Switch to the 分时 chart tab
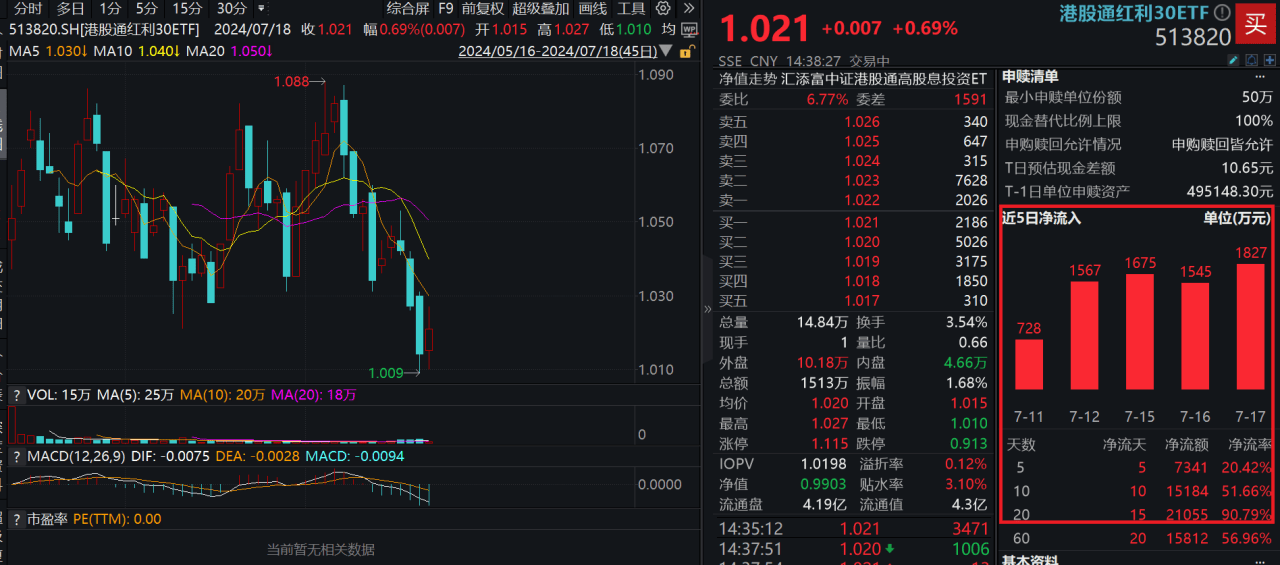Screen dimensions: 1280x565 coord(29,8)
